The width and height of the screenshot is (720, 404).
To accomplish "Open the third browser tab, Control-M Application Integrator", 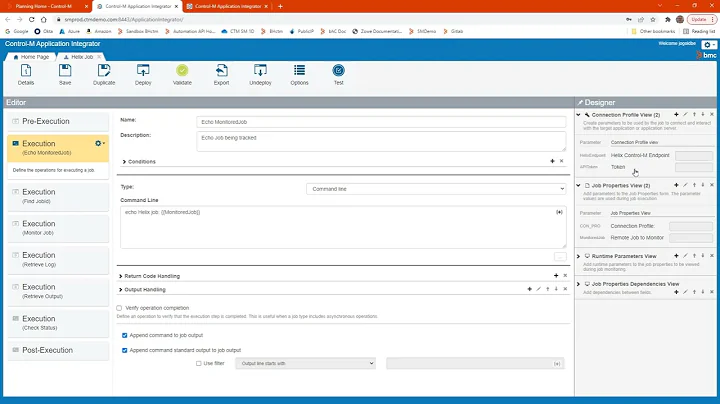I will click(228, 6).
